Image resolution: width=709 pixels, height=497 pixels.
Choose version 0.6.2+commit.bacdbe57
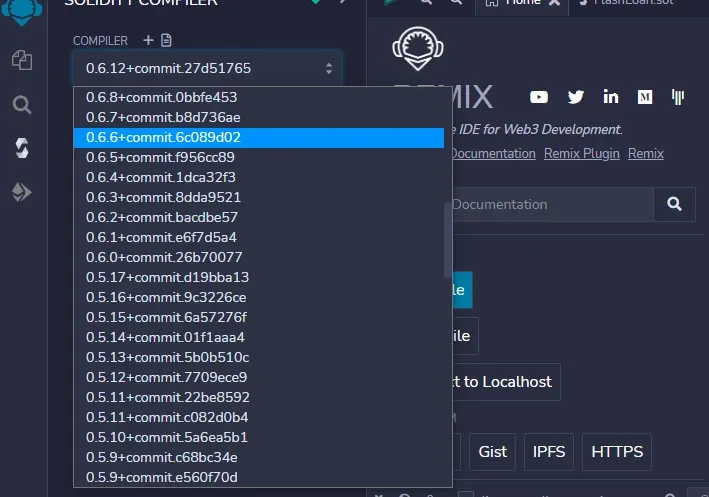click(x=259, y=218)
